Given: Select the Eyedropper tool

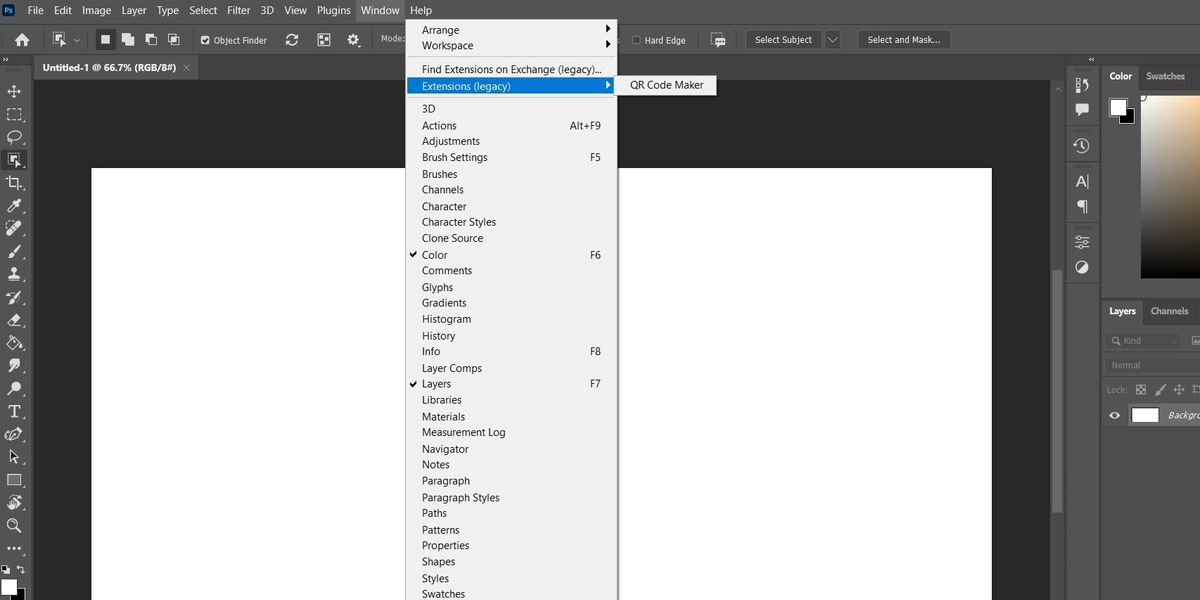Looking at the screenshot, I should (14, 206).
